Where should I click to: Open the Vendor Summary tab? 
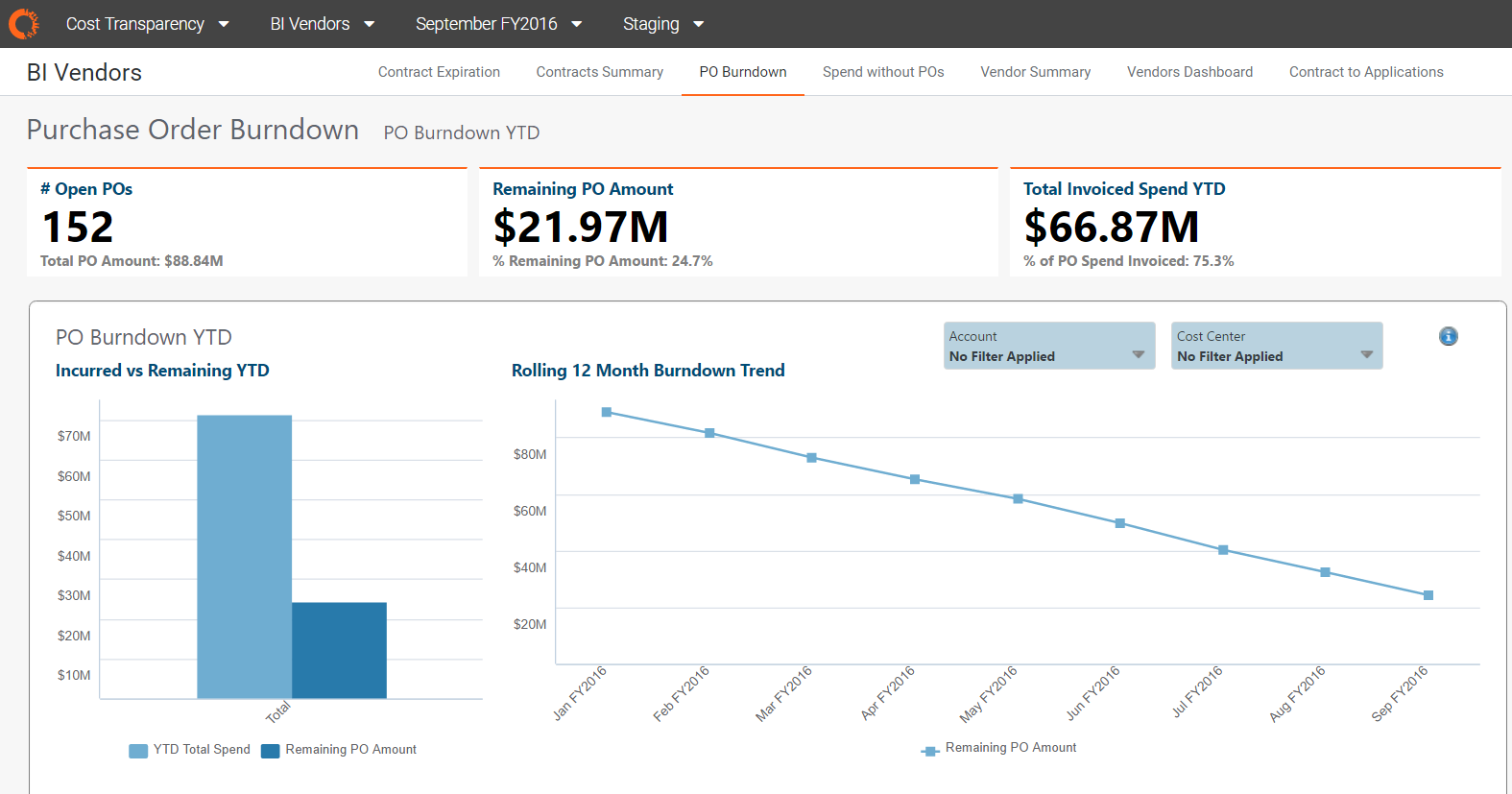click(x=1035, y=72)
